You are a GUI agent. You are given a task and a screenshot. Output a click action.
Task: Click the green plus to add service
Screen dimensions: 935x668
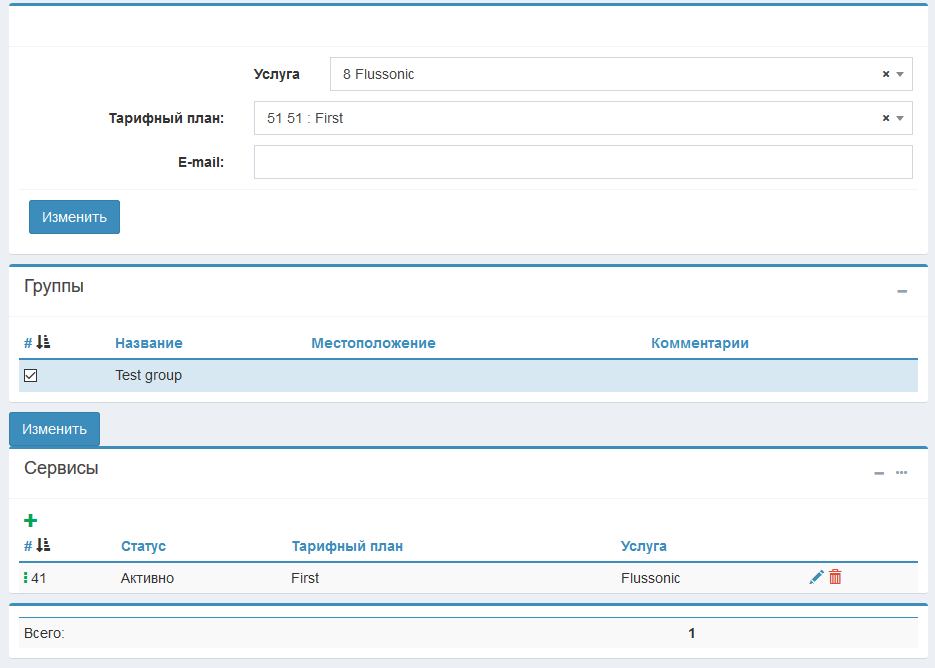(30, 520)
